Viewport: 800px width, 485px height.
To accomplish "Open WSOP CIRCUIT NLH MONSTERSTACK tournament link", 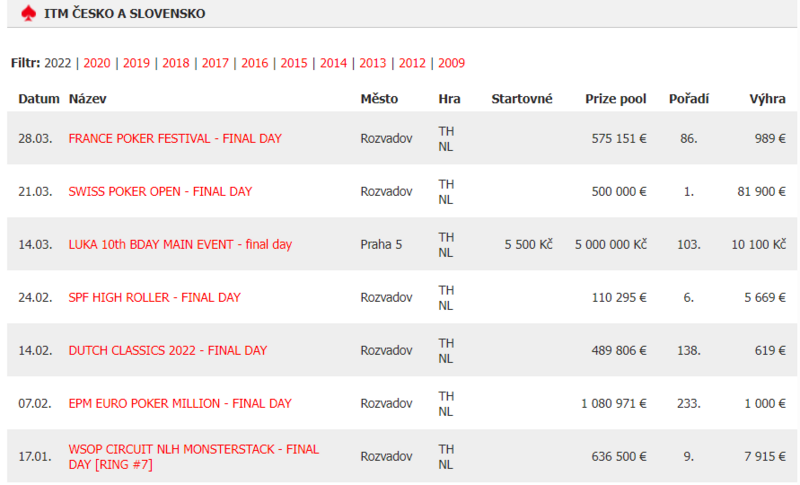I will 194,457.
